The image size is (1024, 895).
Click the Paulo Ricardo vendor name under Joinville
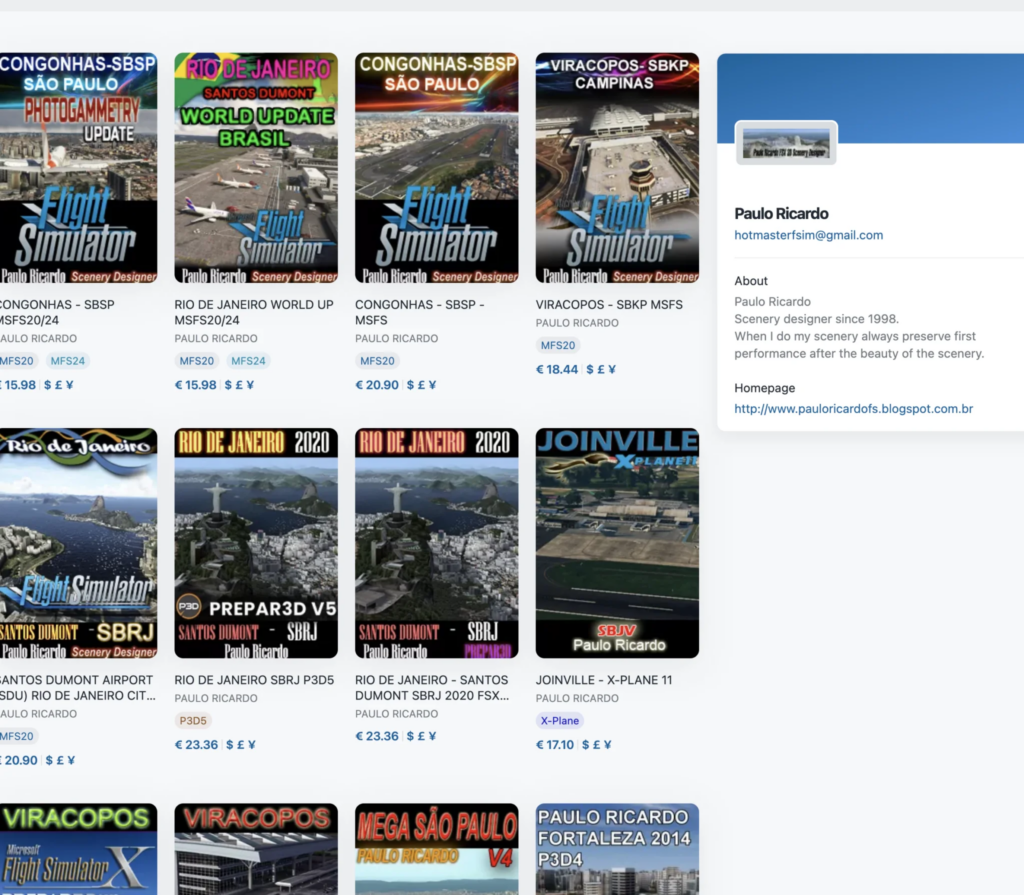(577, 698)
